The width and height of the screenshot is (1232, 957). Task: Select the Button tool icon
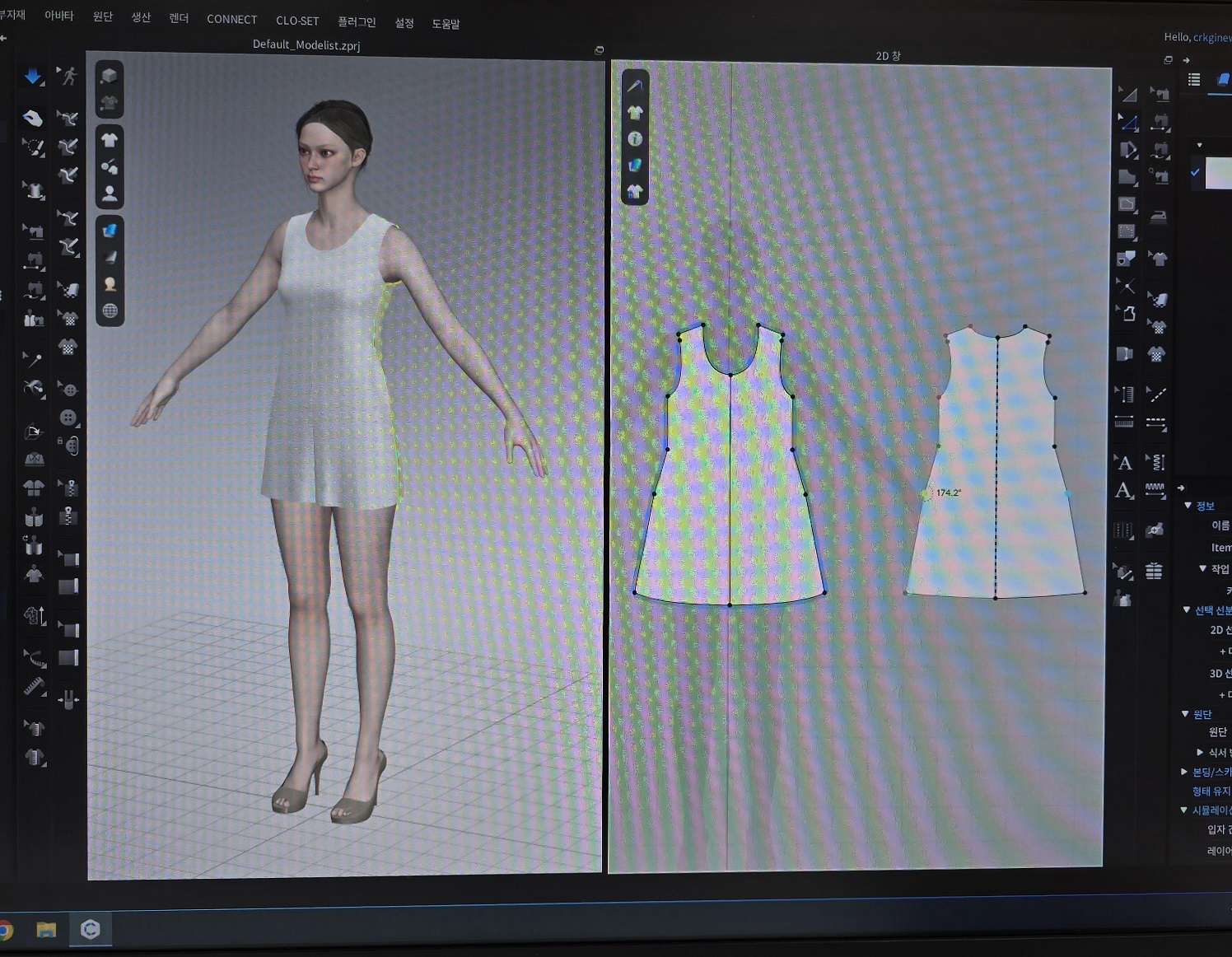[x=68, y=417]
